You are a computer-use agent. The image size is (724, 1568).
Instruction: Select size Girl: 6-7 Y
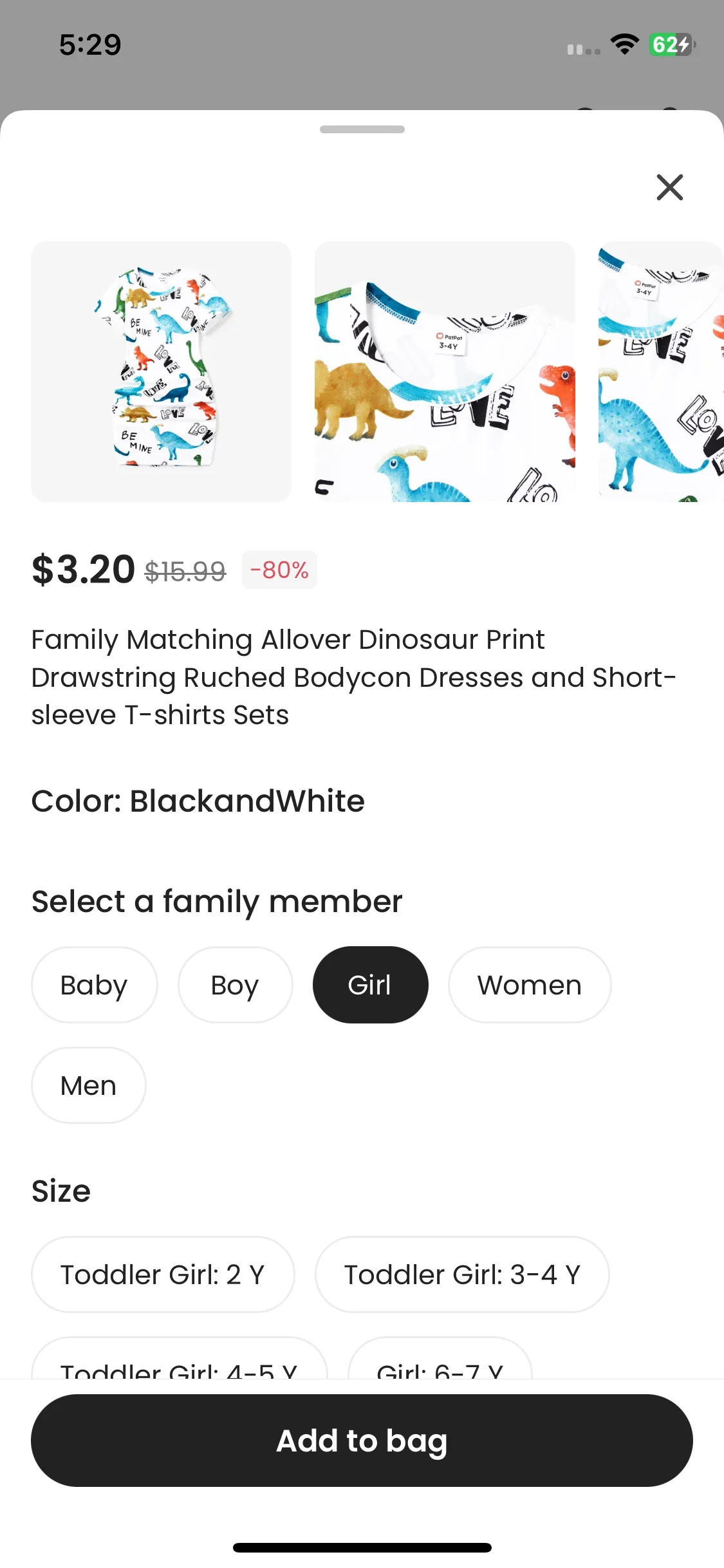[x=440, y=1363]
